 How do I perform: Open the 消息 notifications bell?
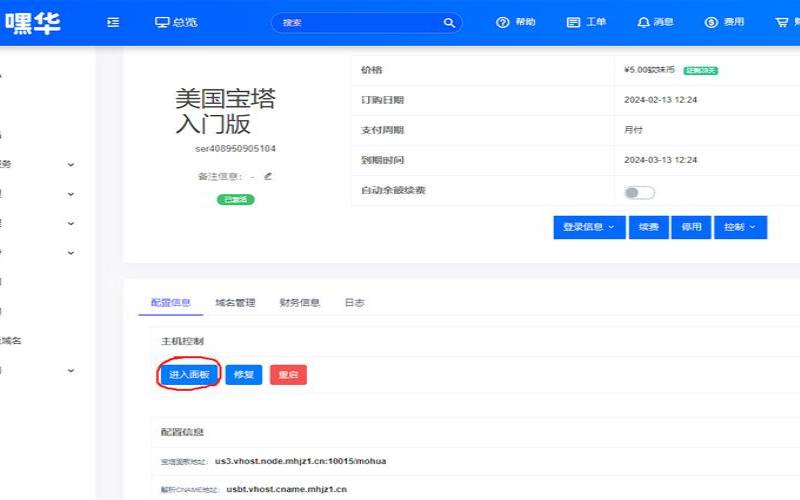coord(643,22)
